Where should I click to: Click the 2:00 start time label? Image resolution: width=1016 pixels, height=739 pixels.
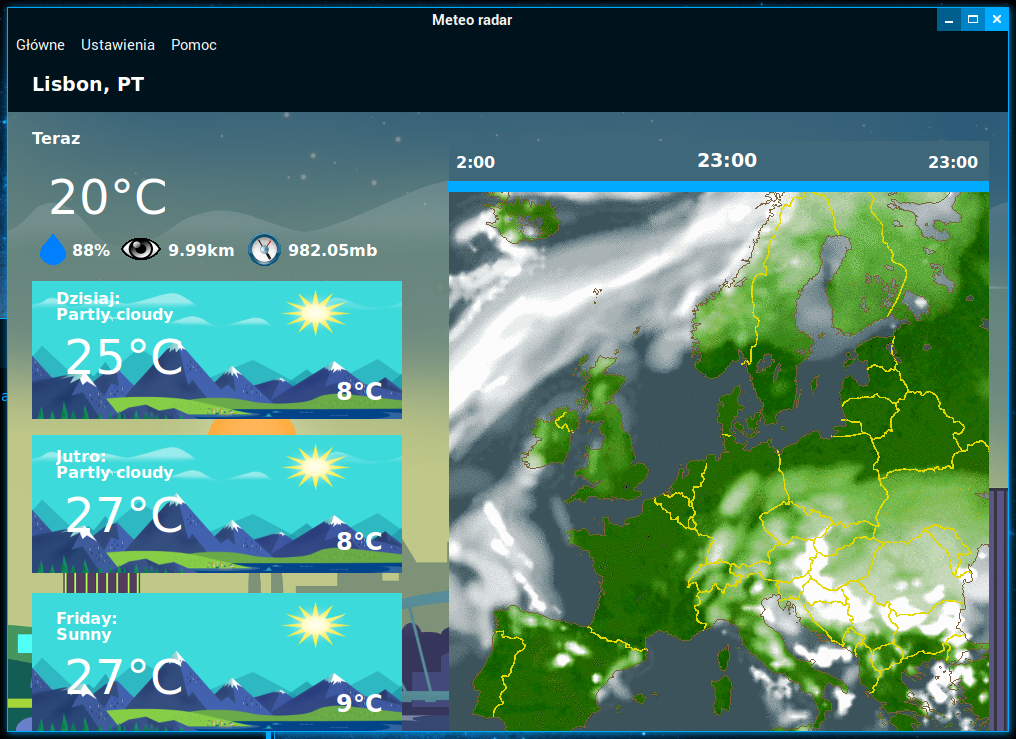tap(476, 162)
